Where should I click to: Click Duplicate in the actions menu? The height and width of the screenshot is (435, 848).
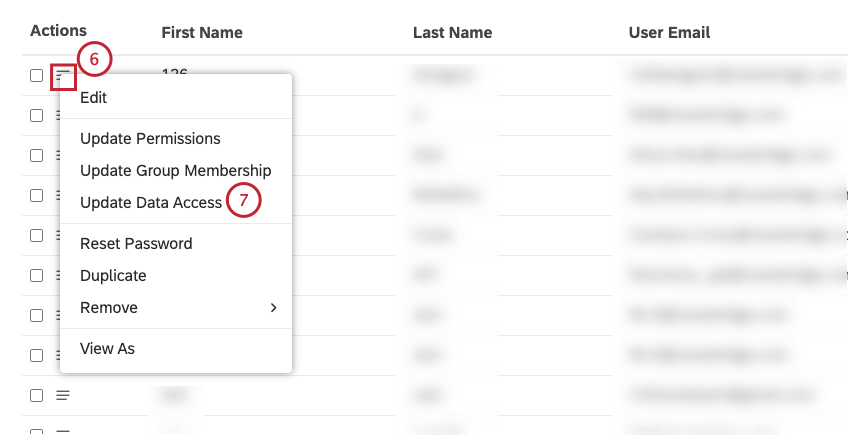pyautogui.click(x=113, y=275)
